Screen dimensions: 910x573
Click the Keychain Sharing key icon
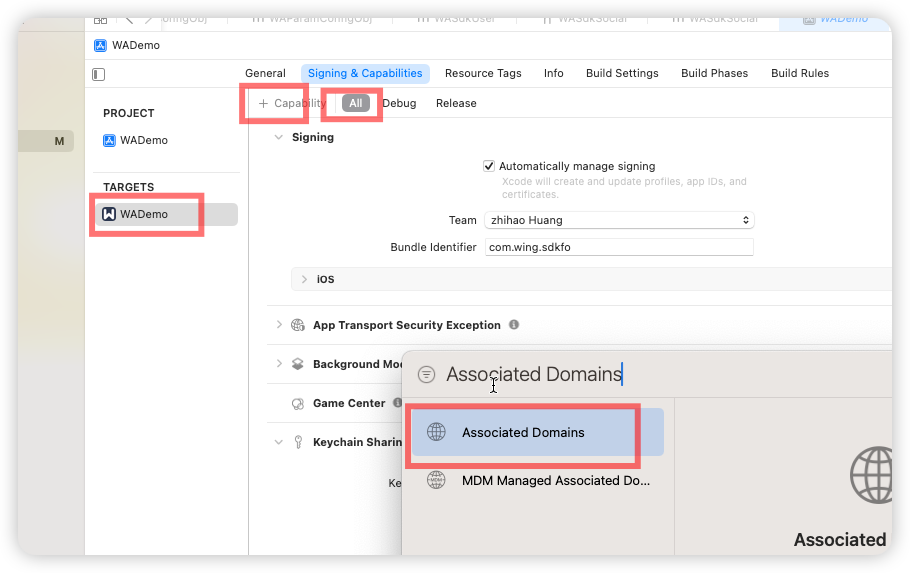[298, 442]
